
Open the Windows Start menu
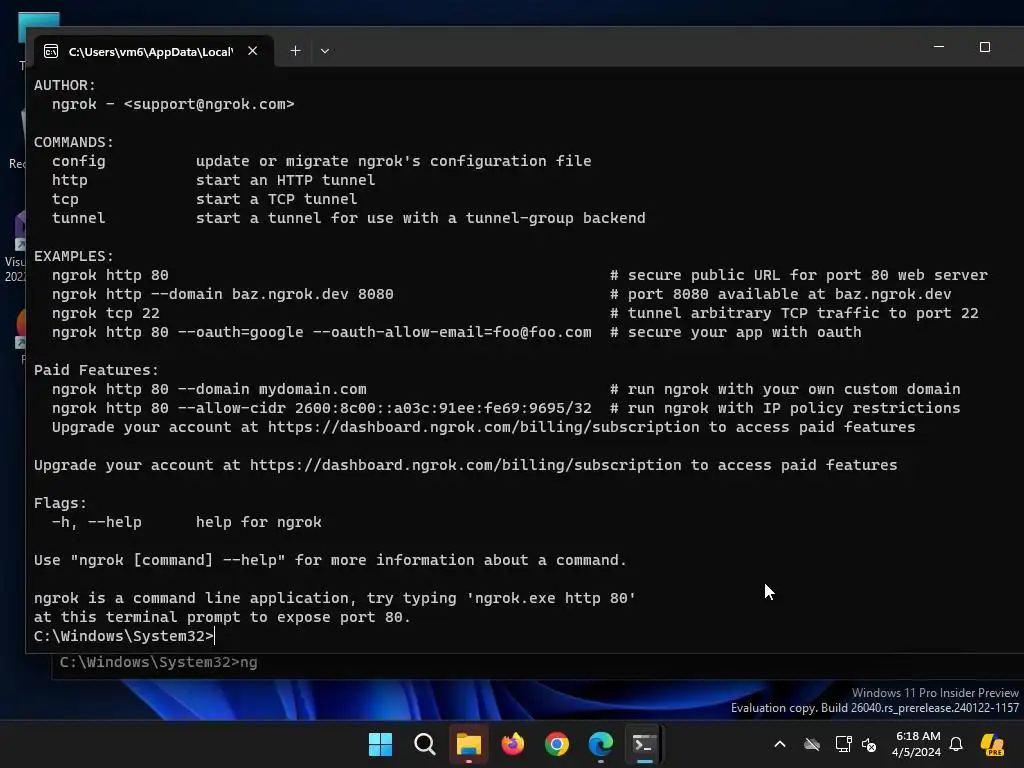380,744
